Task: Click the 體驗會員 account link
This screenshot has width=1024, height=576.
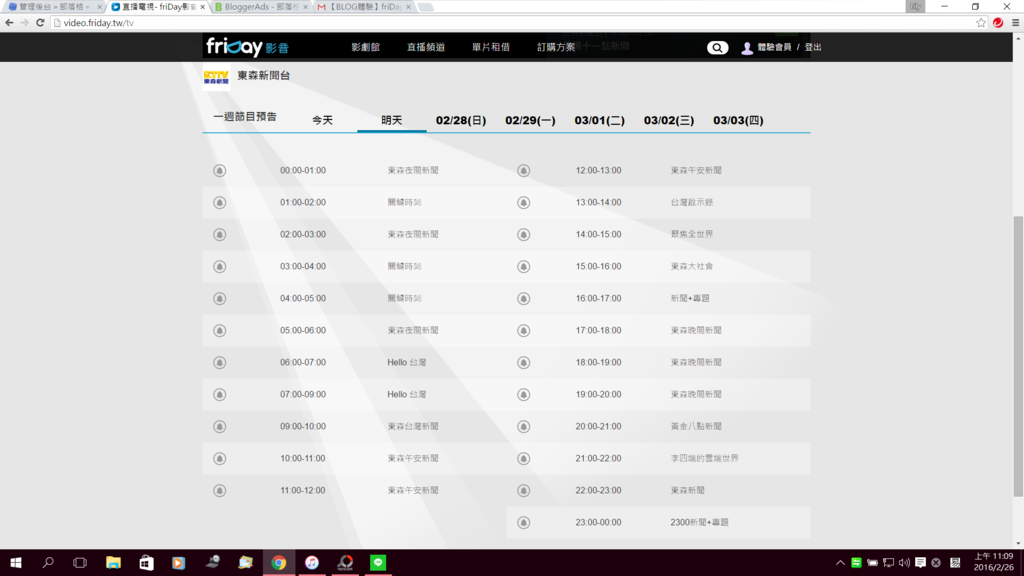Action: click(774, 47)
